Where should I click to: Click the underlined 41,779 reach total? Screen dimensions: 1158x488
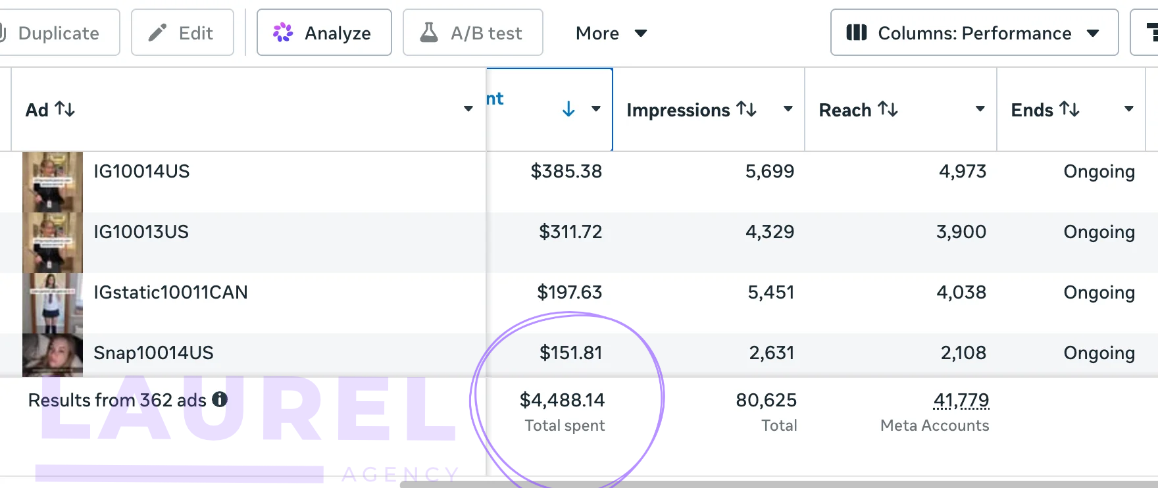coord(962,401)
